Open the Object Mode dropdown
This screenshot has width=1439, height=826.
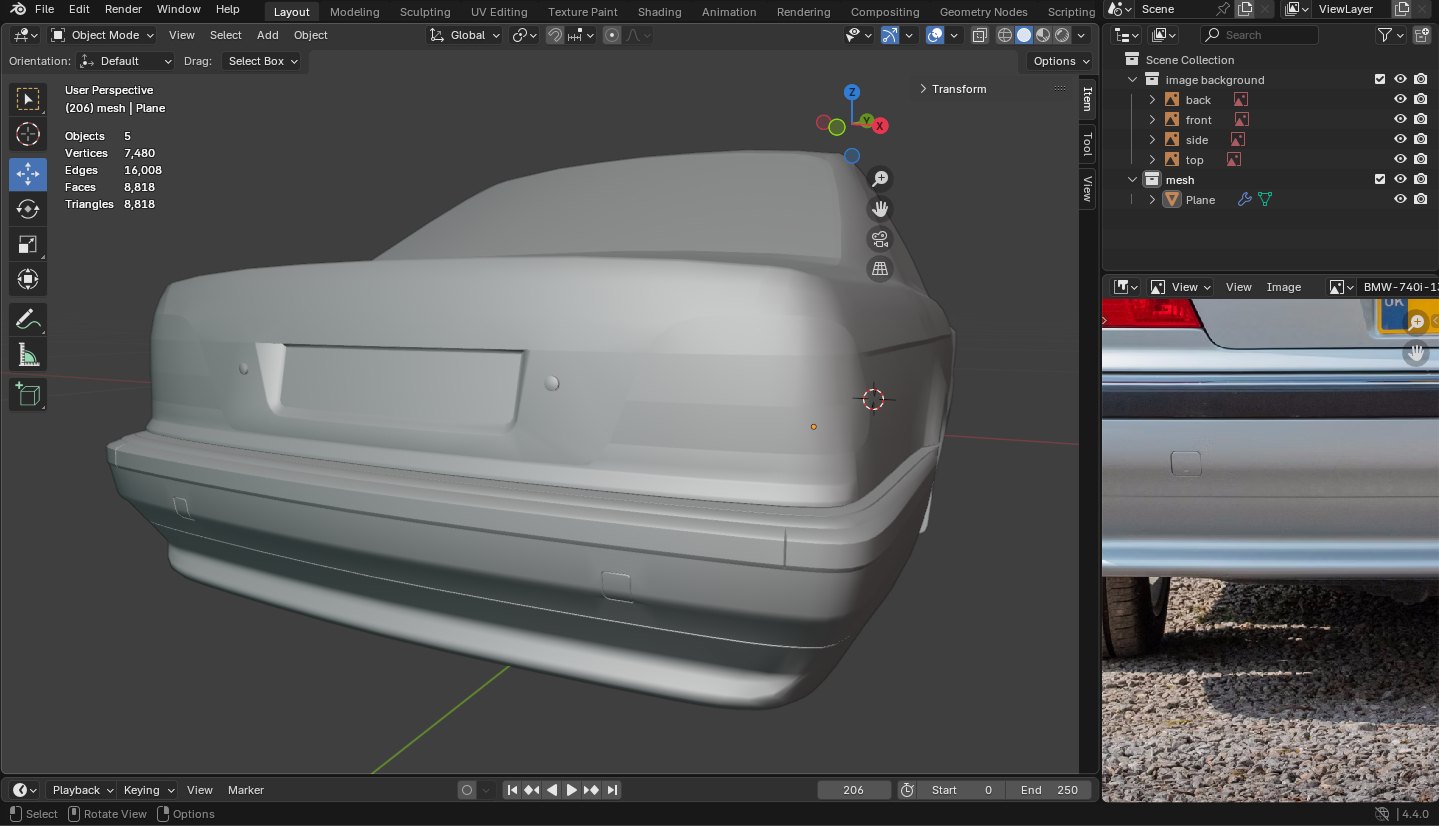pyautogui.click(x=103, y=35)
